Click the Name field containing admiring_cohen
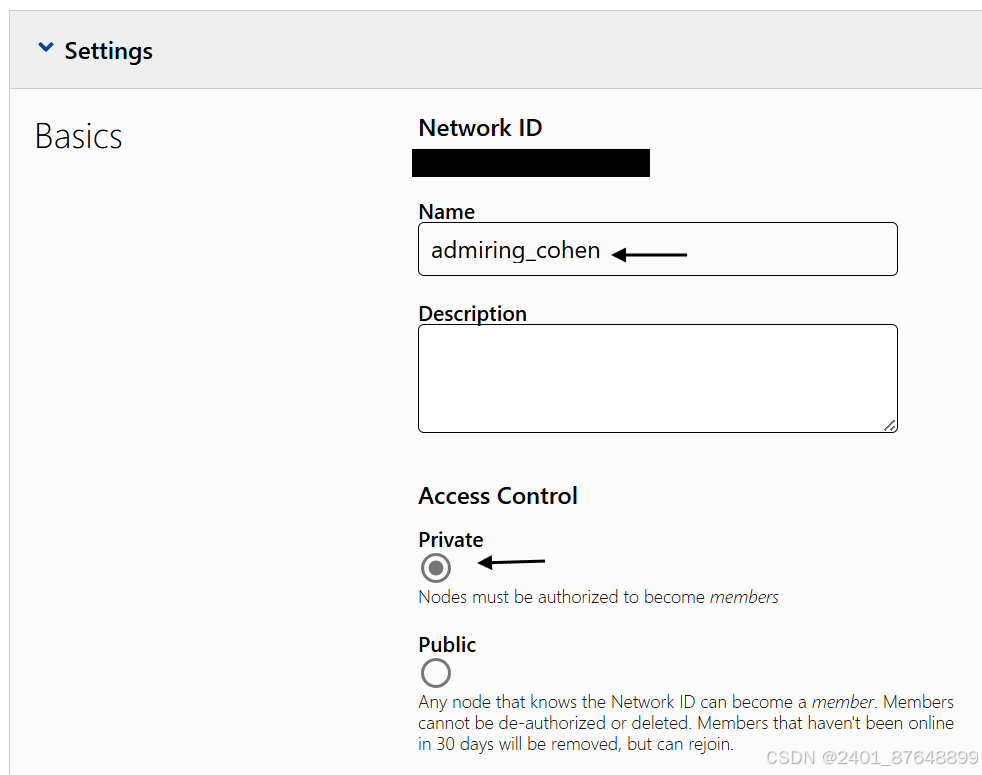The width and height of the screenshot is (982, 775). (x=658, y=249)
